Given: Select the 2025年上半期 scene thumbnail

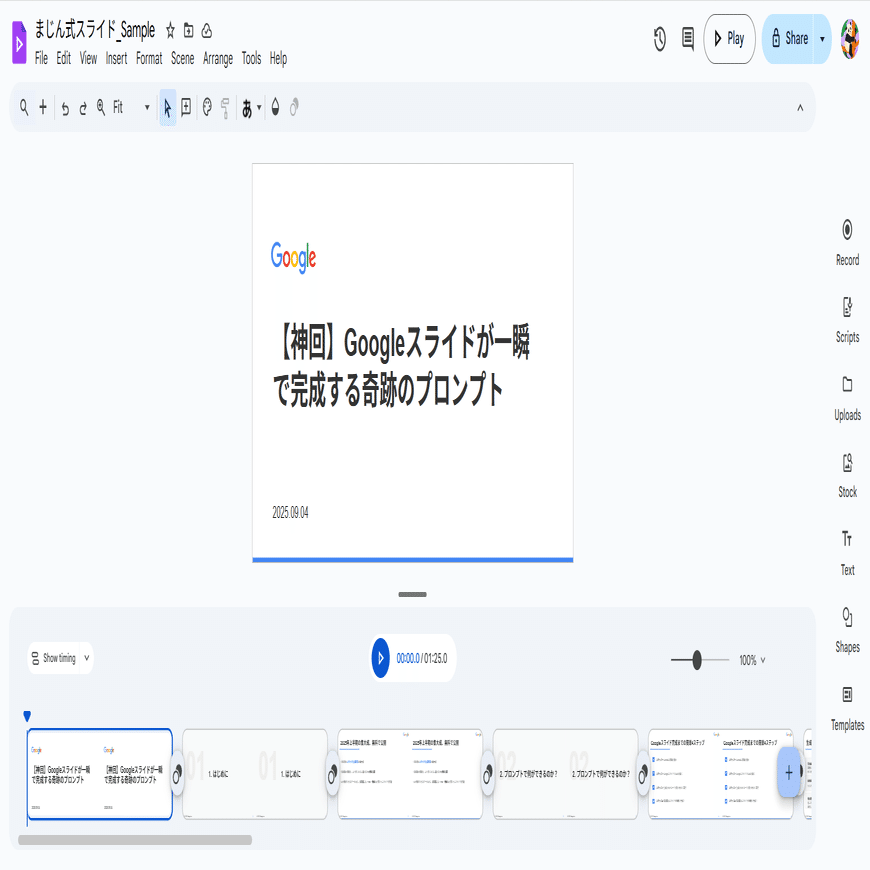Looking at the screenshot, I should click(411, 774).
